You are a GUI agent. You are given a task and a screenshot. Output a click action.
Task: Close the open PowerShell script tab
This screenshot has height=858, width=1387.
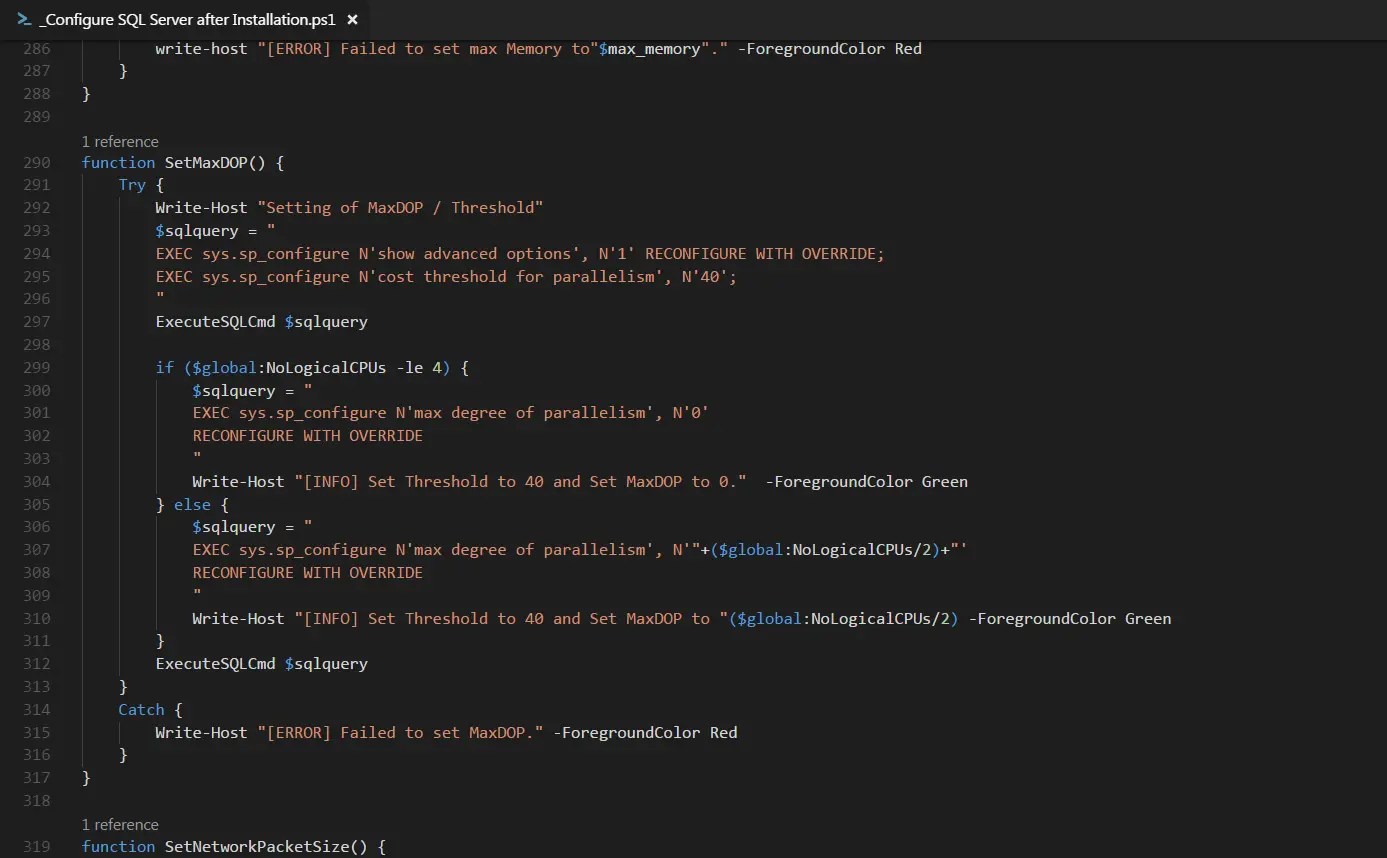(352, 18)
